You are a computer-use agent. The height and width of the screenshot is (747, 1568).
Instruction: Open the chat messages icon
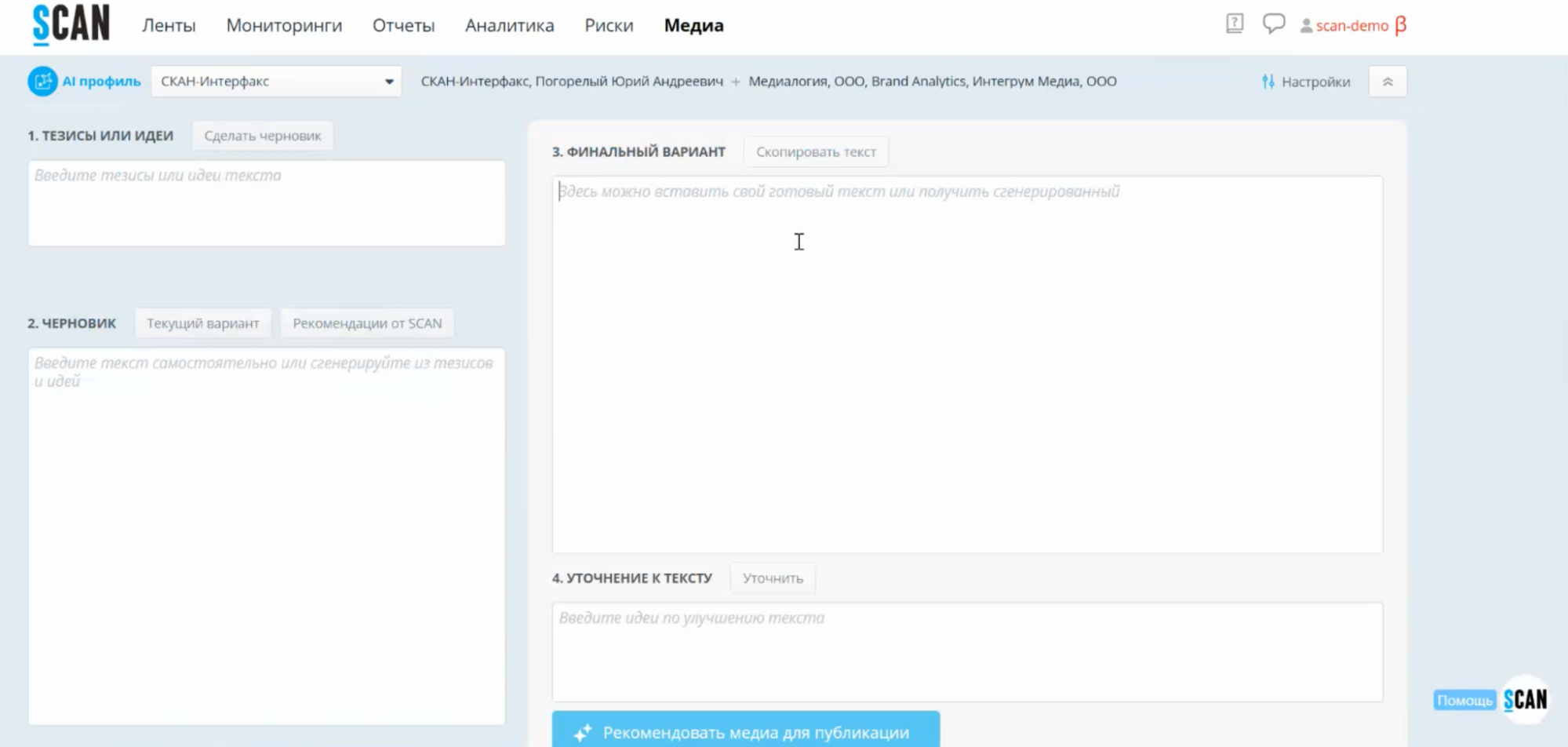[x=1273, y=24]
